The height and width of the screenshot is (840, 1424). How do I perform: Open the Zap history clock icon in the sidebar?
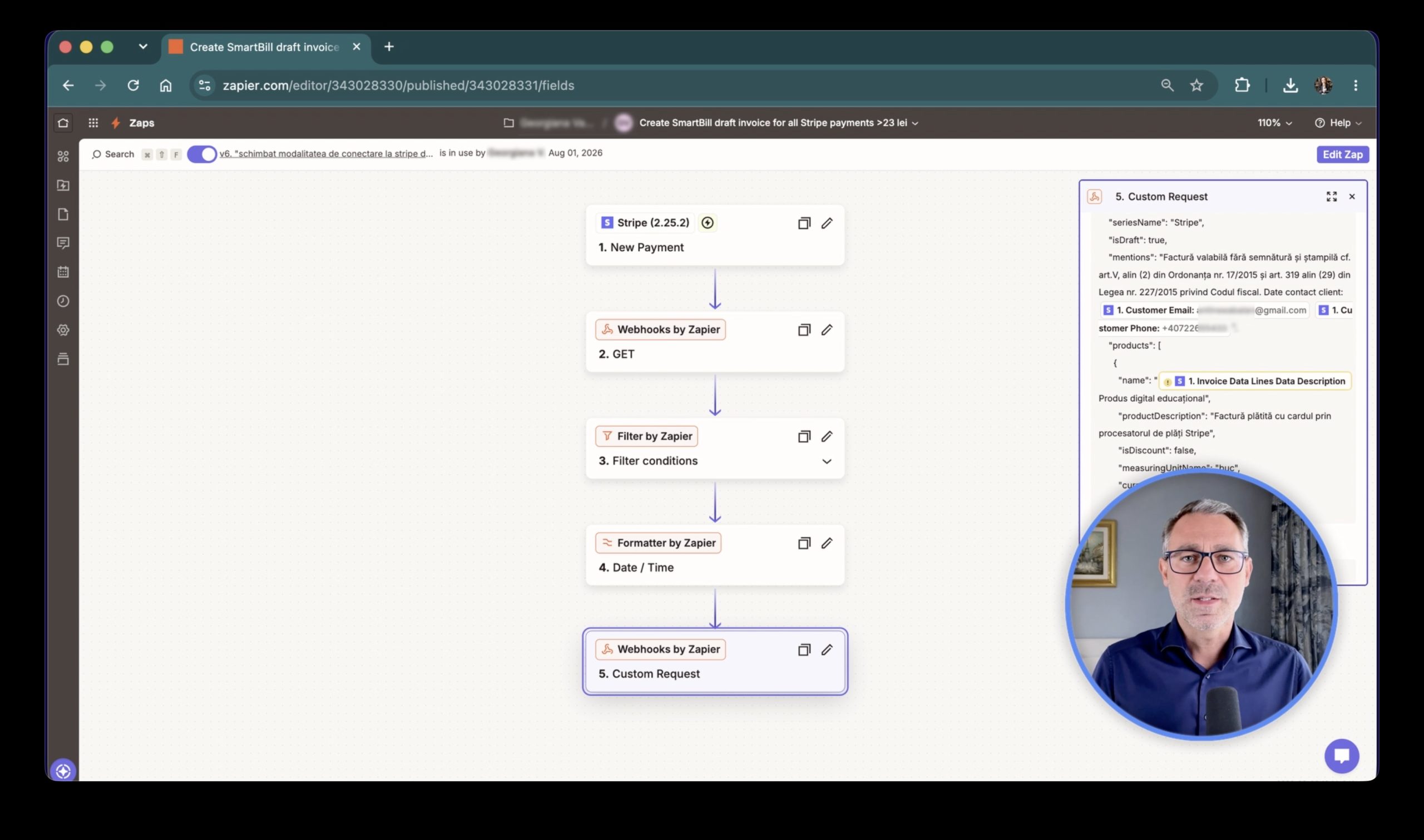[63, 301]
